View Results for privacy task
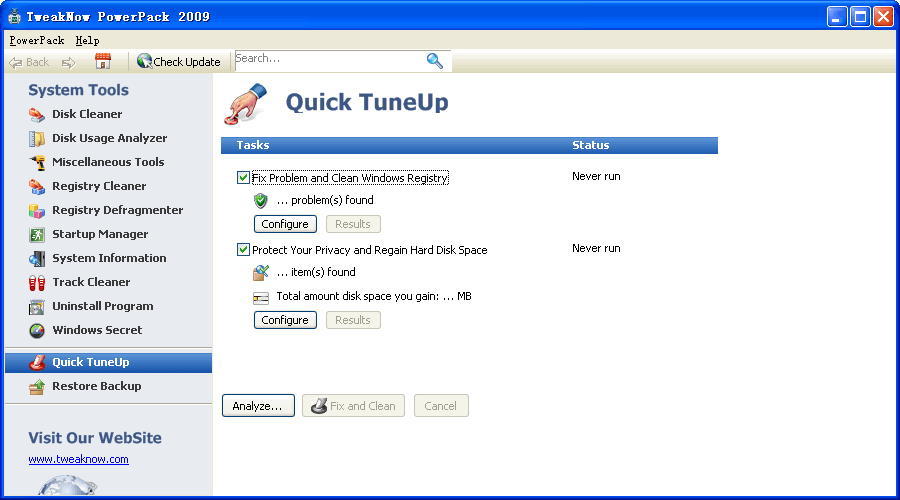Screen dimensions: 900x500 click(353, 320)
